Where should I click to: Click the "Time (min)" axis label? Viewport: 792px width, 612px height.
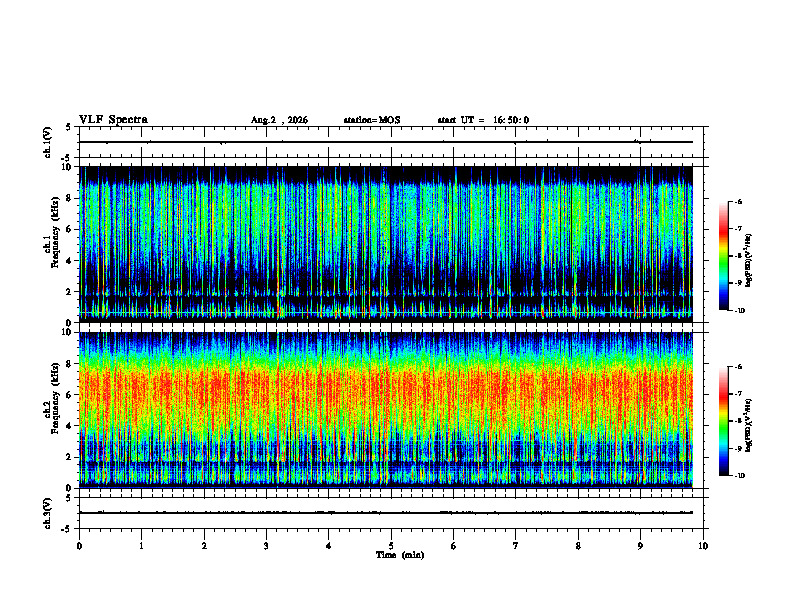400,555
